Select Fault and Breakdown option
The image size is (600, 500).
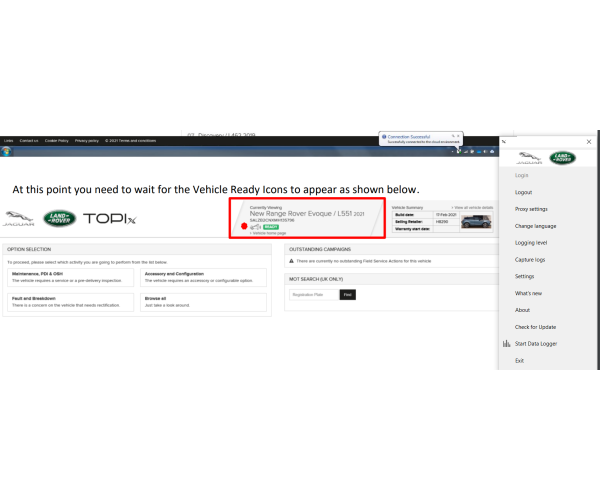click(70, 302)
